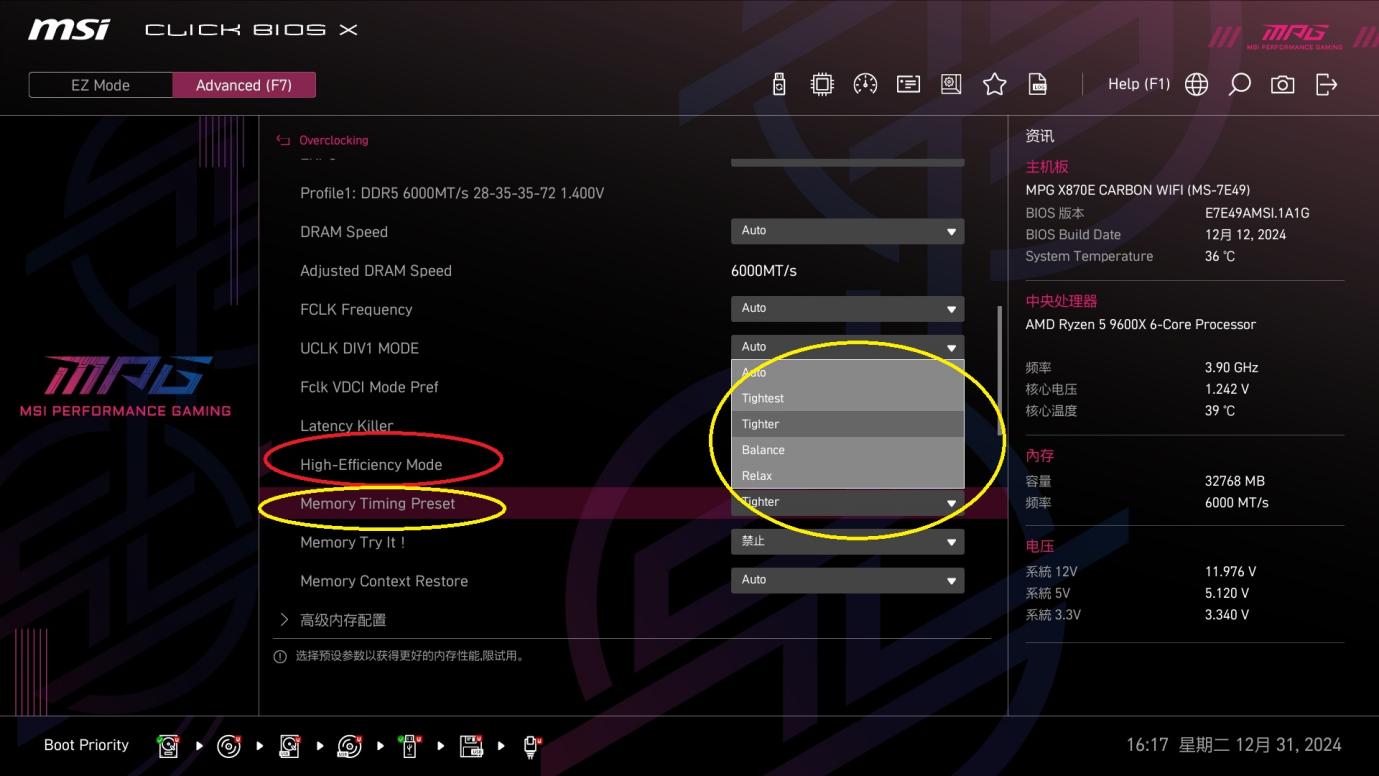Screen dimensions: 1379x776
Task: Expand 高级内存配置 submenu
Action: (343, 620)
